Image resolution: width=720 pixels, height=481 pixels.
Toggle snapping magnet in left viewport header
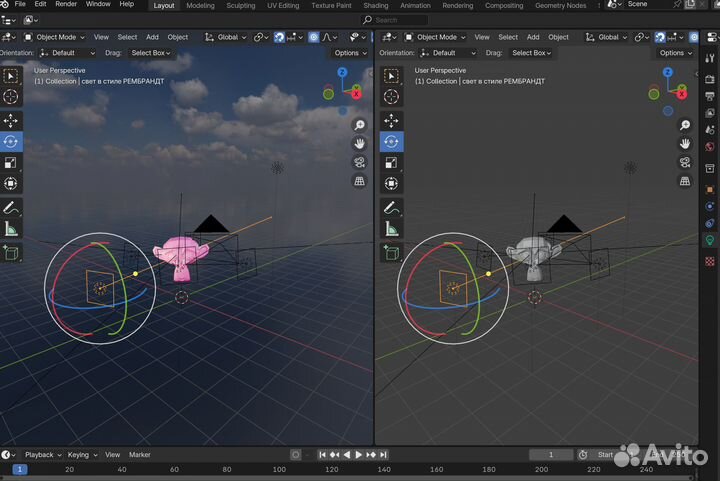(x=280, y=37)
